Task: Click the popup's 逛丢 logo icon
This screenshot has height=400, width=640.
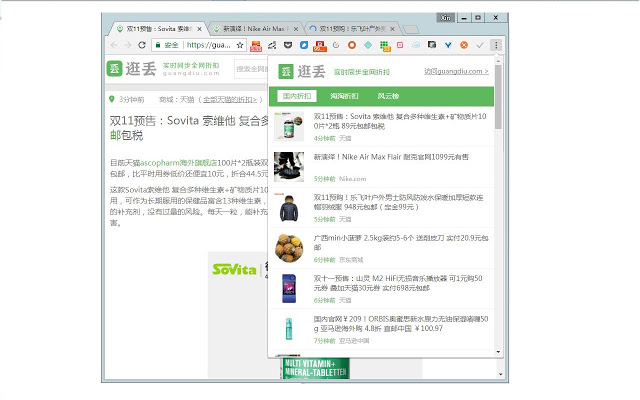Action: coord(286,71)
